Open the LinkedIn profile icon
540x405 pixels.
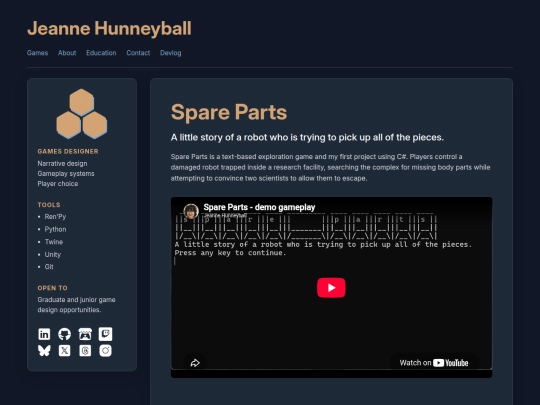coord(44,334)
